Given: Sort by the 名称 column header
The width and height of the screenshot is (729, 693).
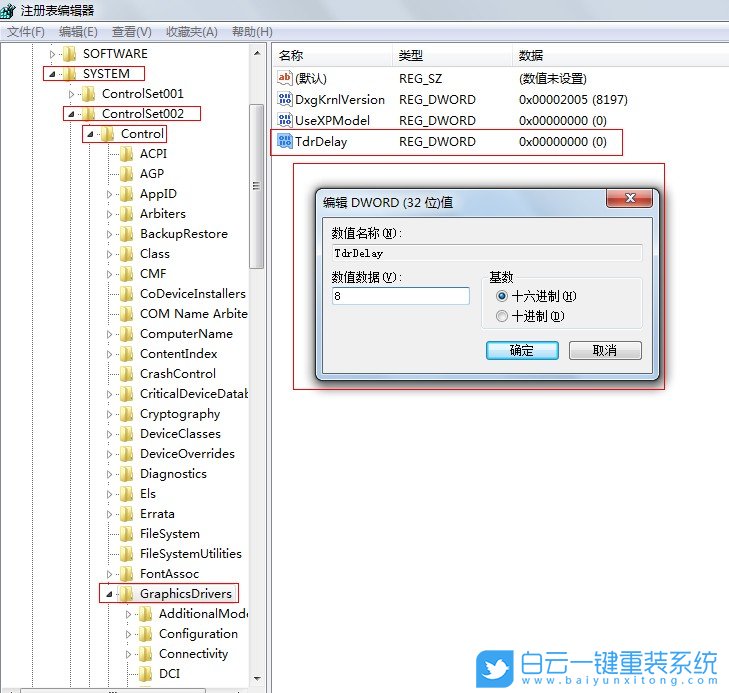Looking at the screenshot, I should pyautogui.click(x=332, y=56).
